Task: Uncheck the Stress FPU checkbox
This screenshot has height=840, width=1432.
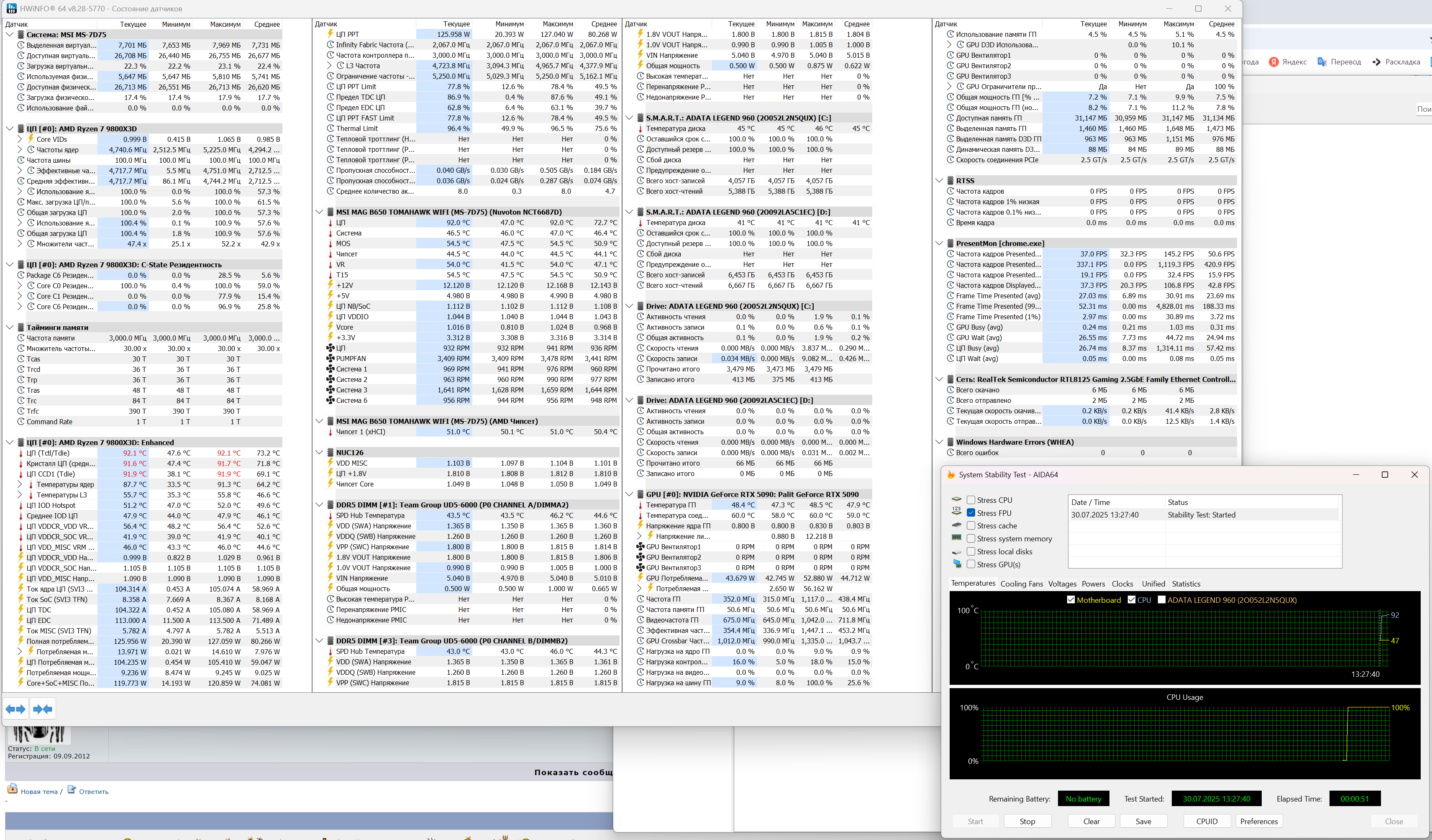Action: pyautogui.click(x=971, y=512)
